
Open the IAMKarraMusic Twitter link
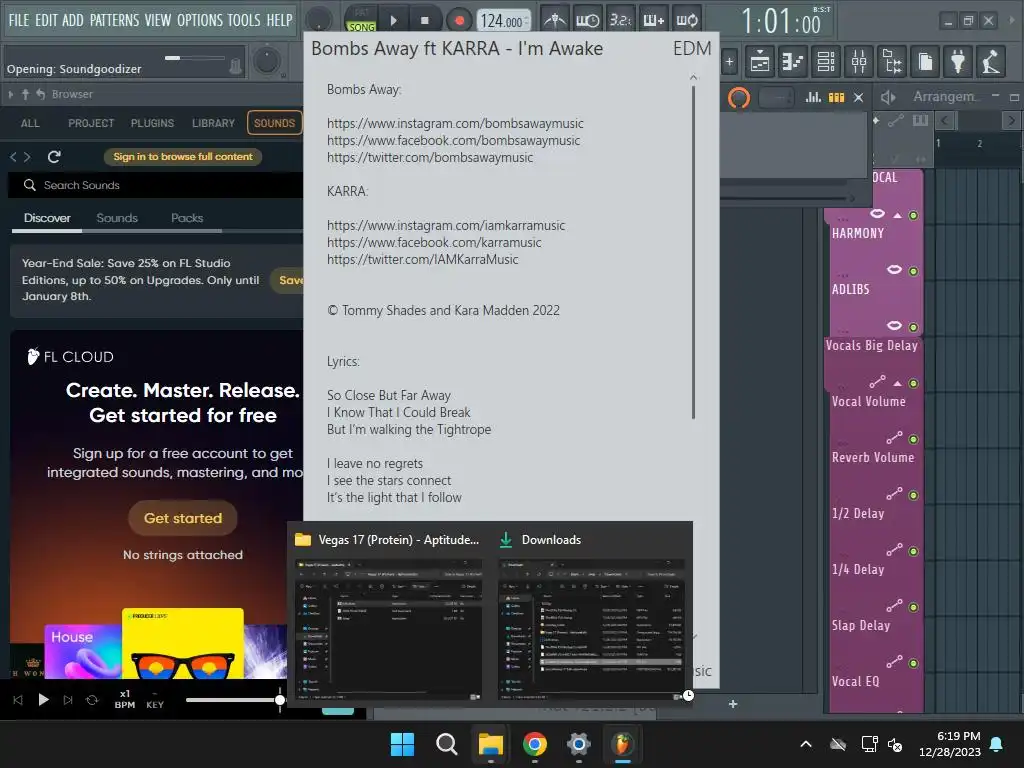(423, 259)
